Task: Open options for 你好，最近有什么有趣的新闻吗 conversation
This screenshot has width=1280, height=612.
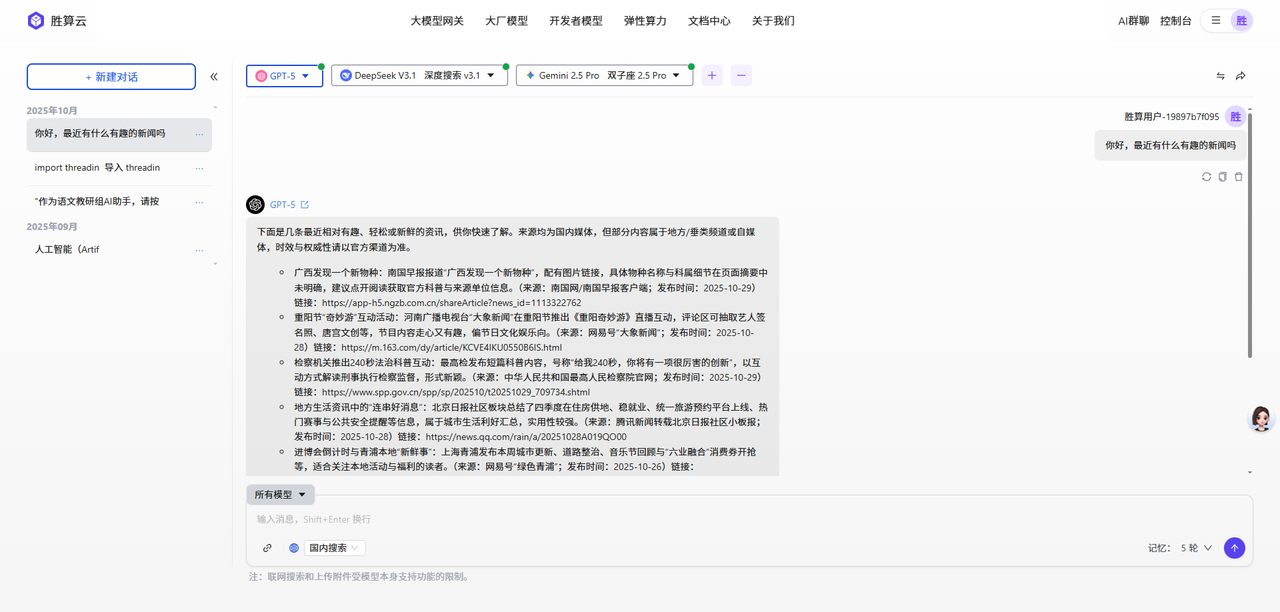Action: (200, 134)
